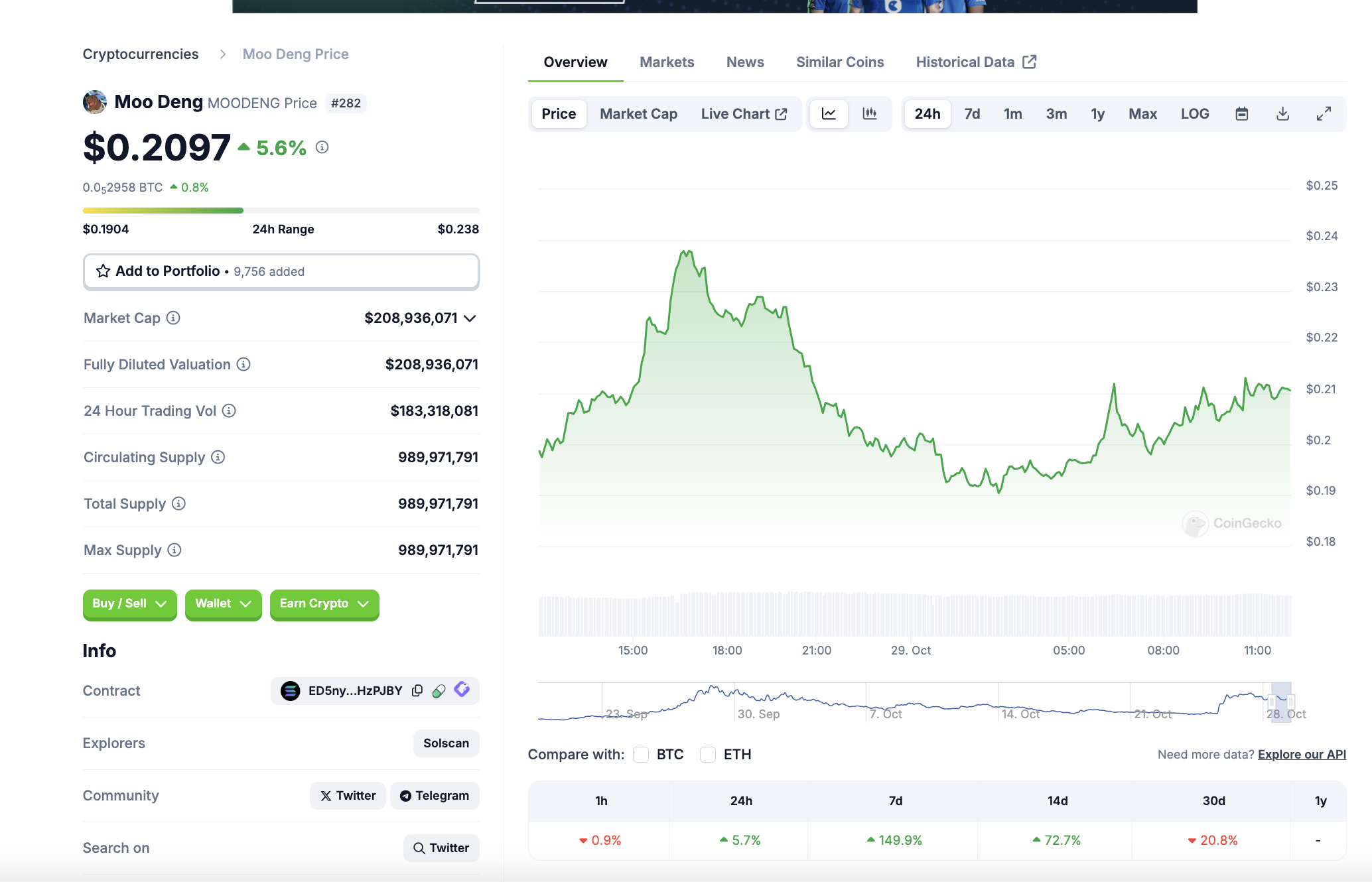This screenshot has width=1372, height=882.
Task: Toggle the LOG scale option
Action: coord(1194,114)
